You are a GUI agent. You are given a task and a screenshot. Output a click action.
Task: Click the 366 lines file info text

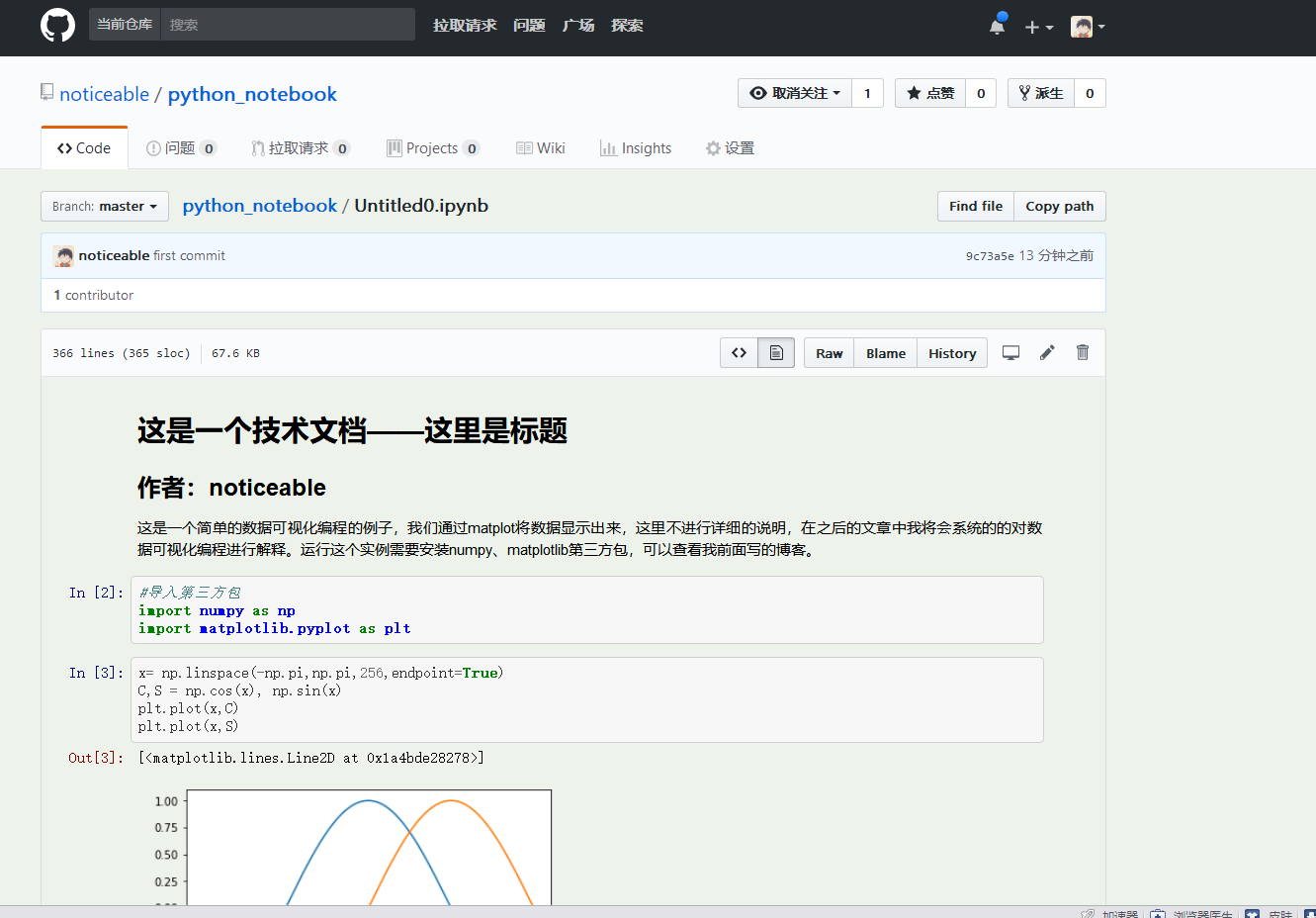[121, 353]
